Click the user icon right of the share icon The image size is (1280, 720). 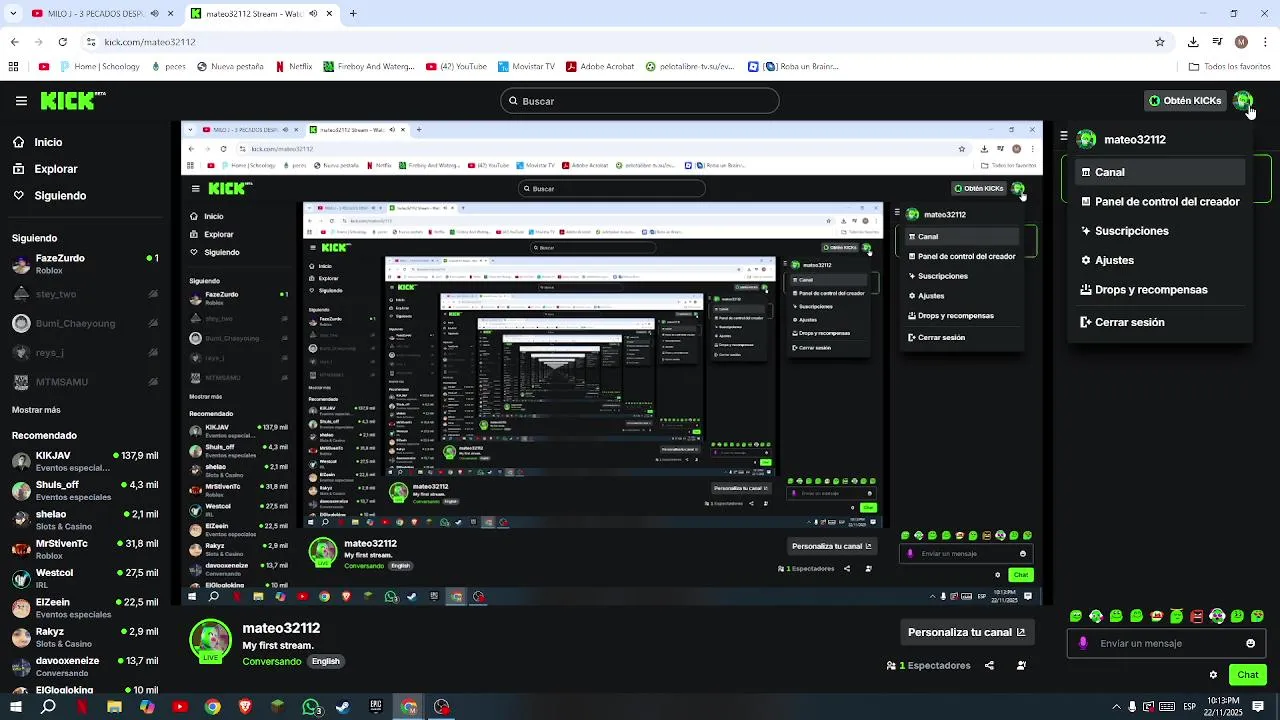pyautogui.click(x=1021, y=665)
